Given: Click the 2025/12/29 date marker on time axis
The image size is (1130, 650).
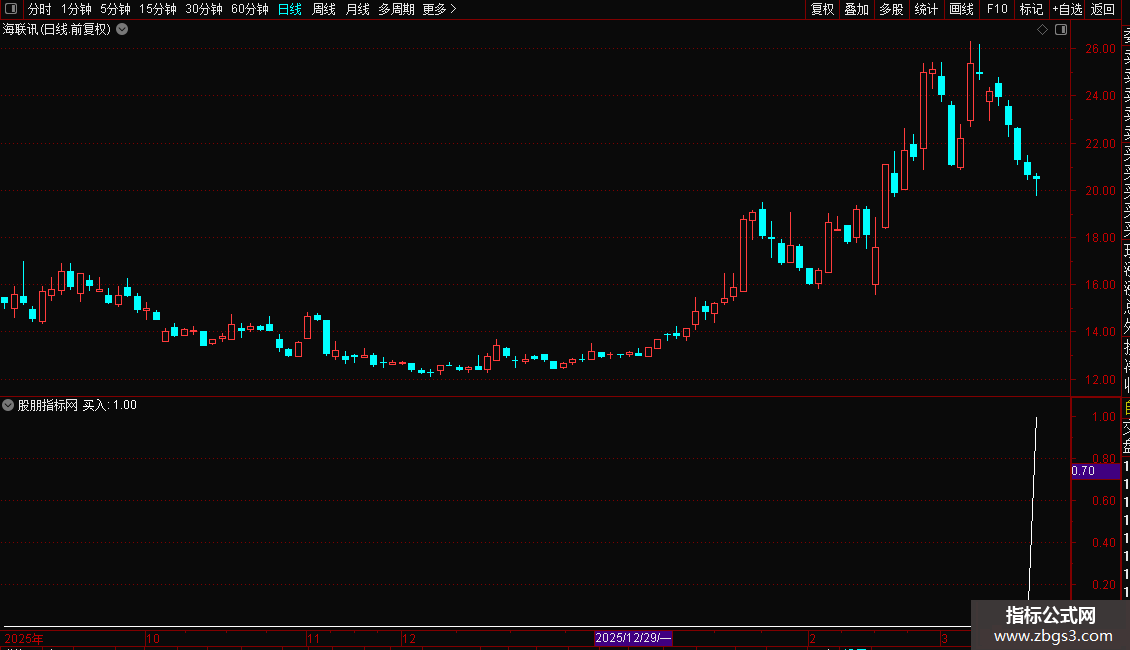Looking at the screenshot, I should click(x=633, y=638).
